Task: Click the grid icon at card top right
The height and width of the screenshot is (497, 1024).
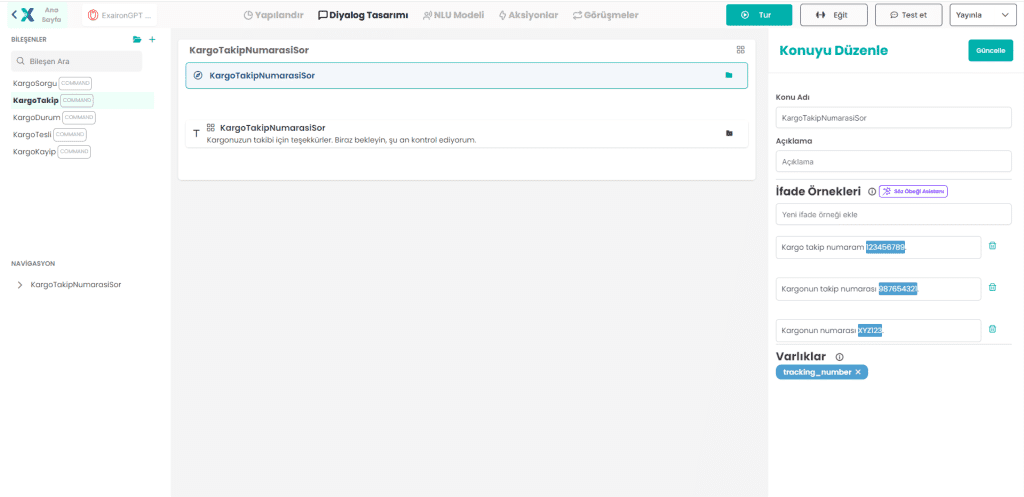Action: (741, 50)
